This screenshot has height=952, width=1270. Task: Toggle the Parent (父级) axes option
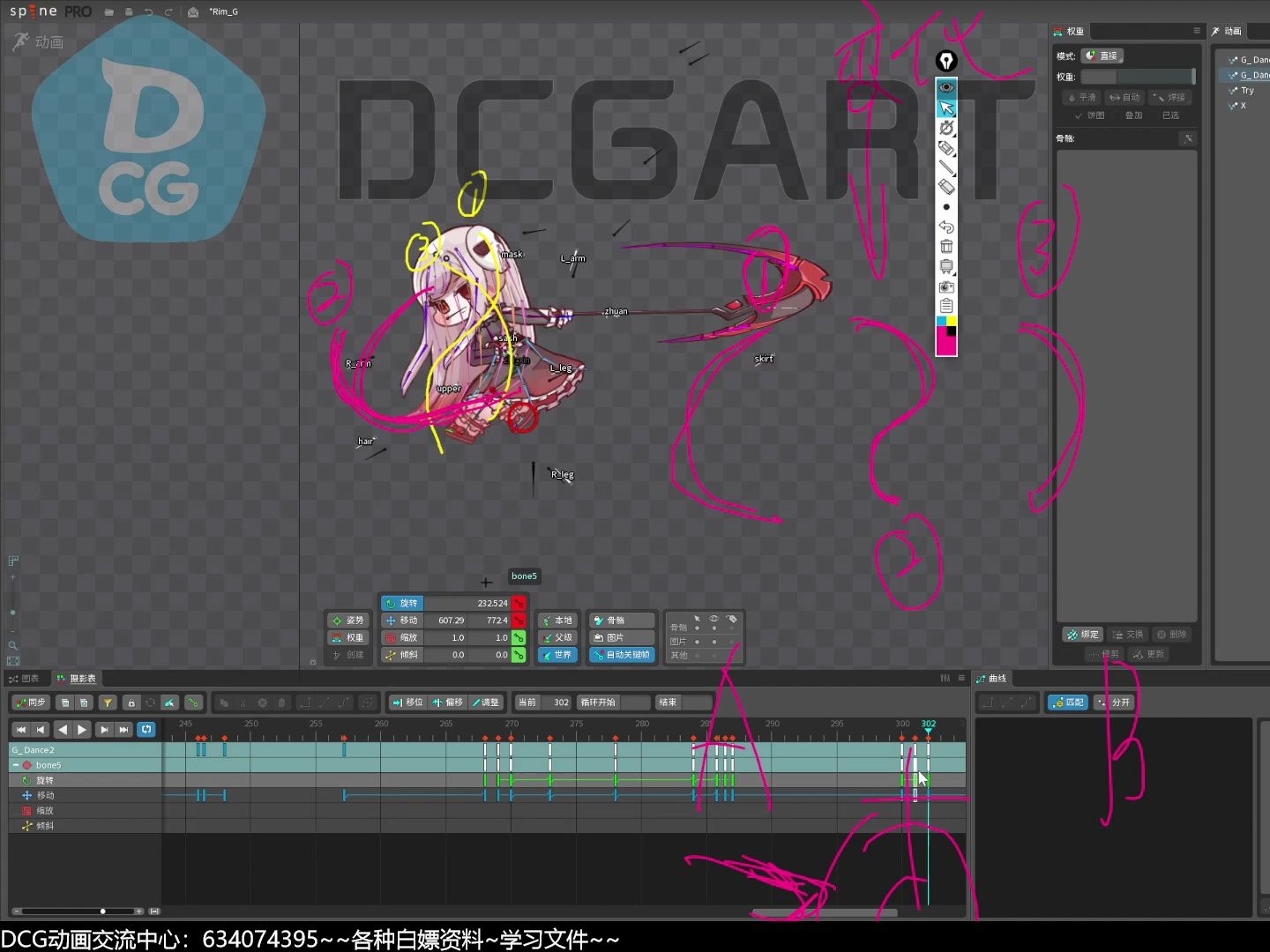click(x=557, y=637)
